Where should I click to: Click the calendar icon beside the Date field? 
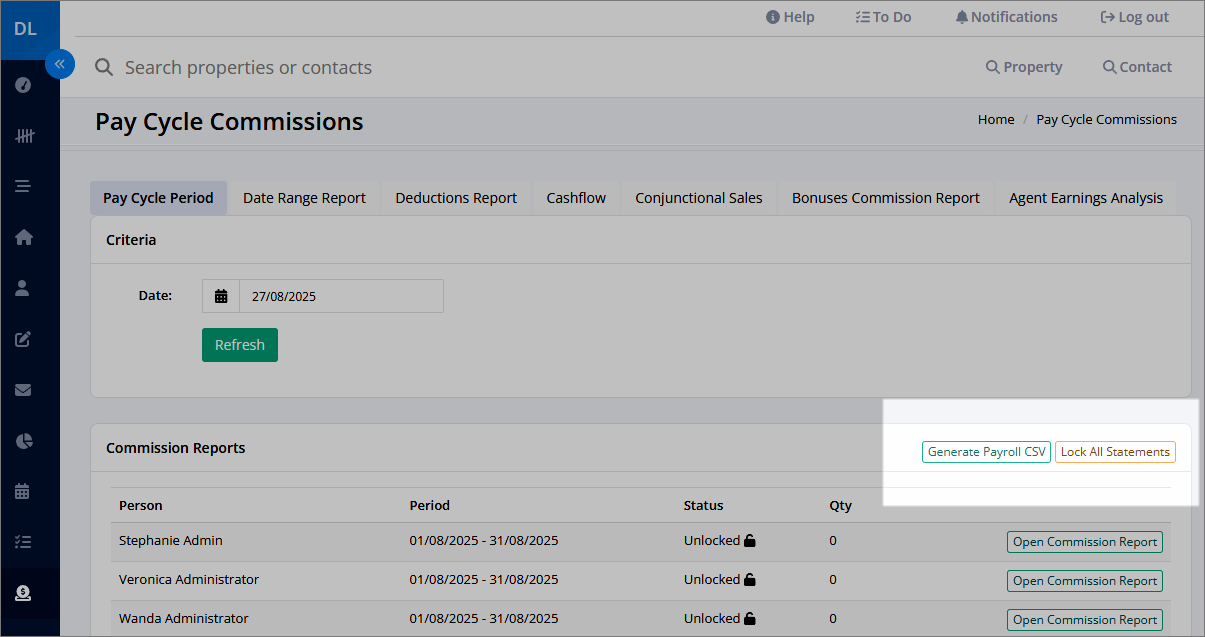pyautogui.click(x=221, y=296)
